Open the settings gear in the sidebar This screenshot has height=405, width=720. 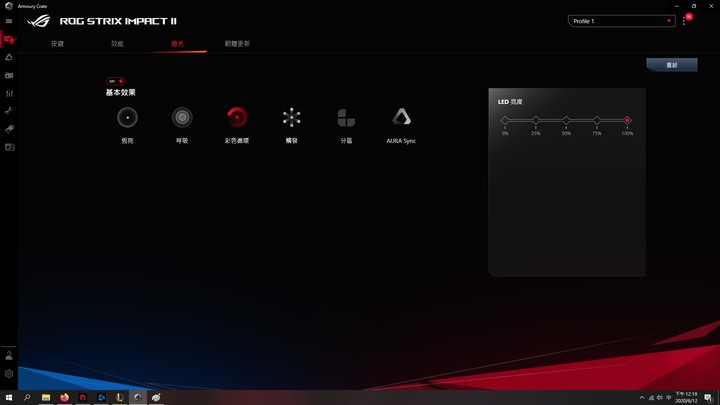pos(9,374)
